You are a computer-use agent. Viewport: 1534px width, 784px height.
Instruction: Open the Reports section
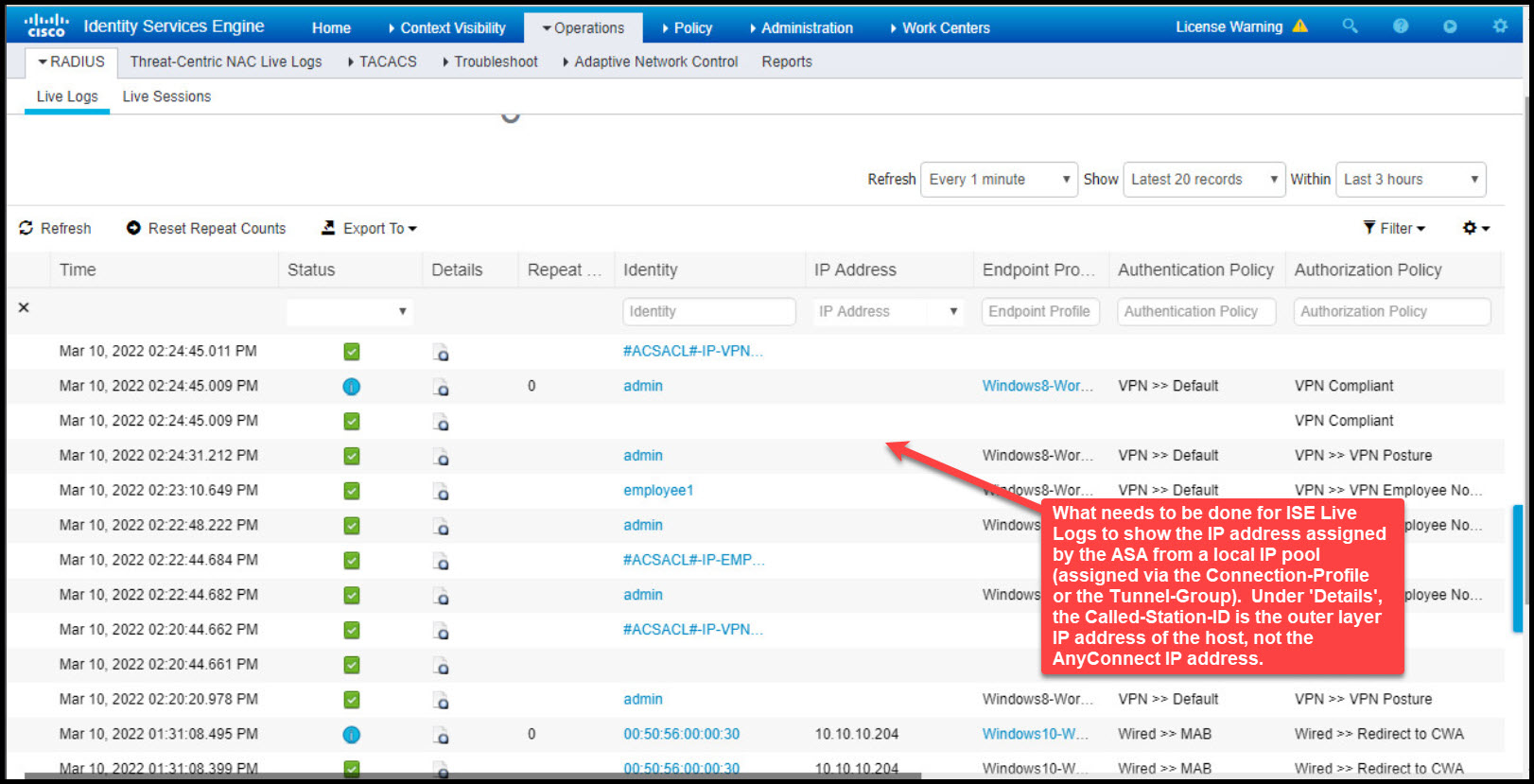(787, 61)
